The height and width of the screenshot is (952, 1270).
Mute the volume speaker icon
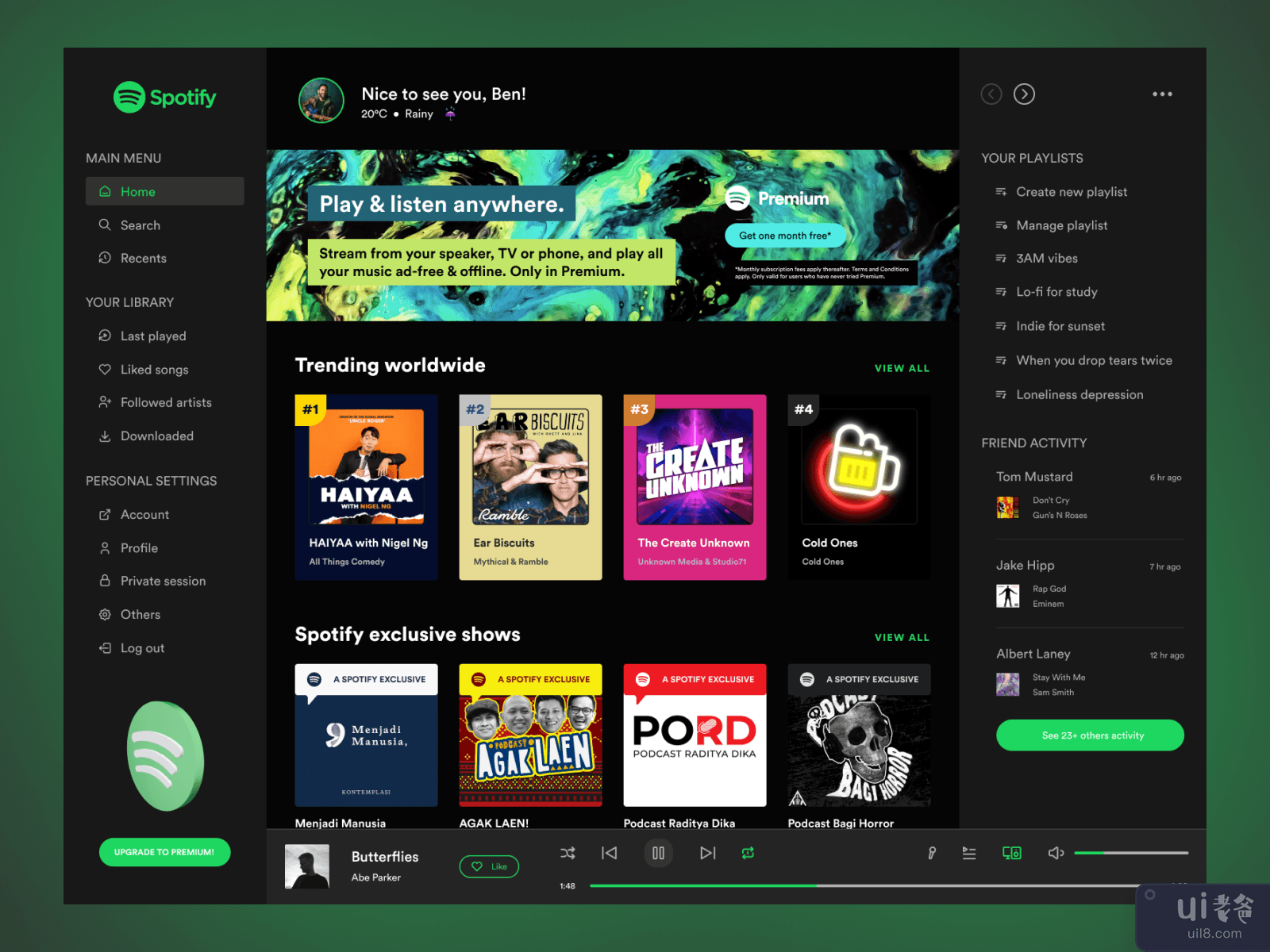pos(1056,854)
